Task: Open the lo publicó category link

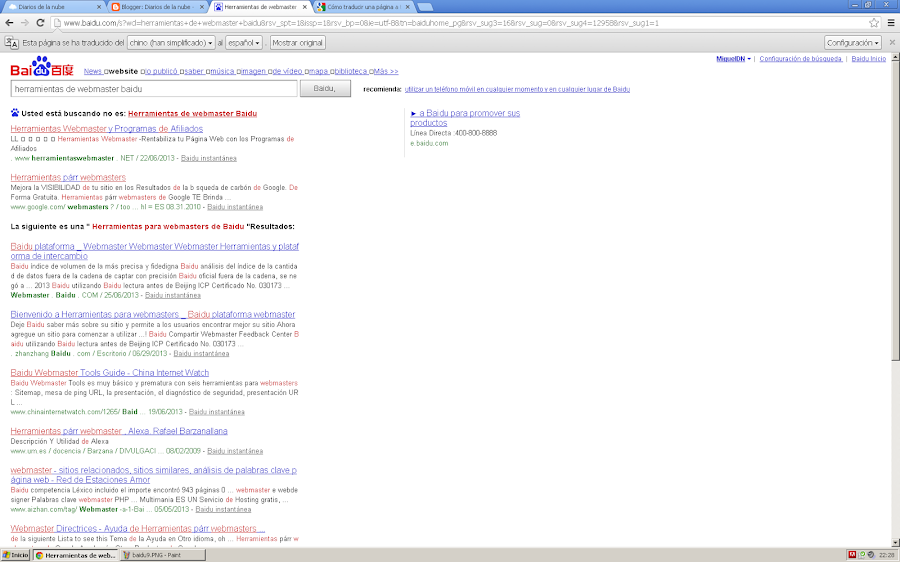Action: click(x=161, y=71)
